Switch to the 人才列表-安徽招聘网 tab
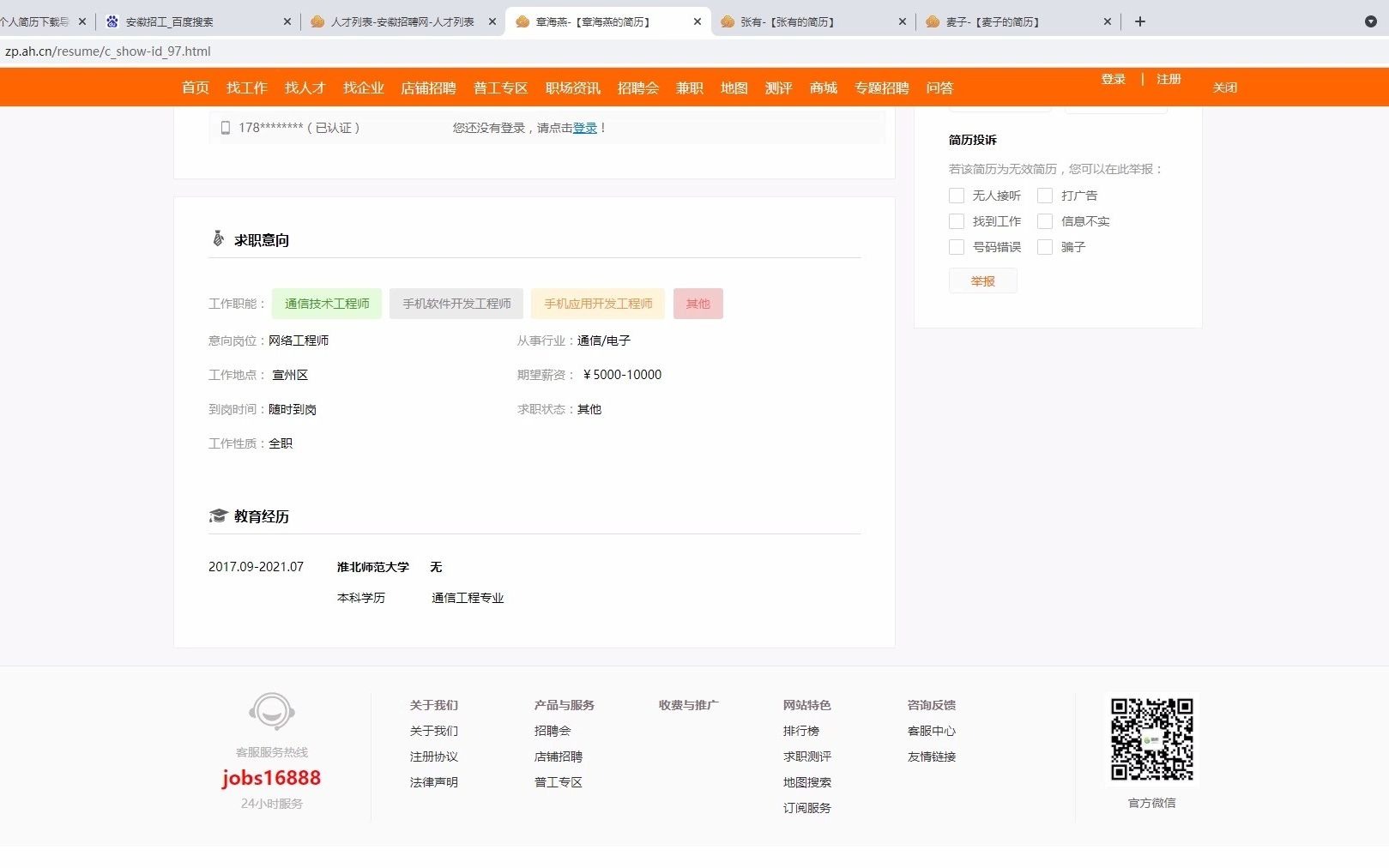Image resolution: width=1389 pixels, height=868 pixels. pyautogui.click(x=402, y=21)
